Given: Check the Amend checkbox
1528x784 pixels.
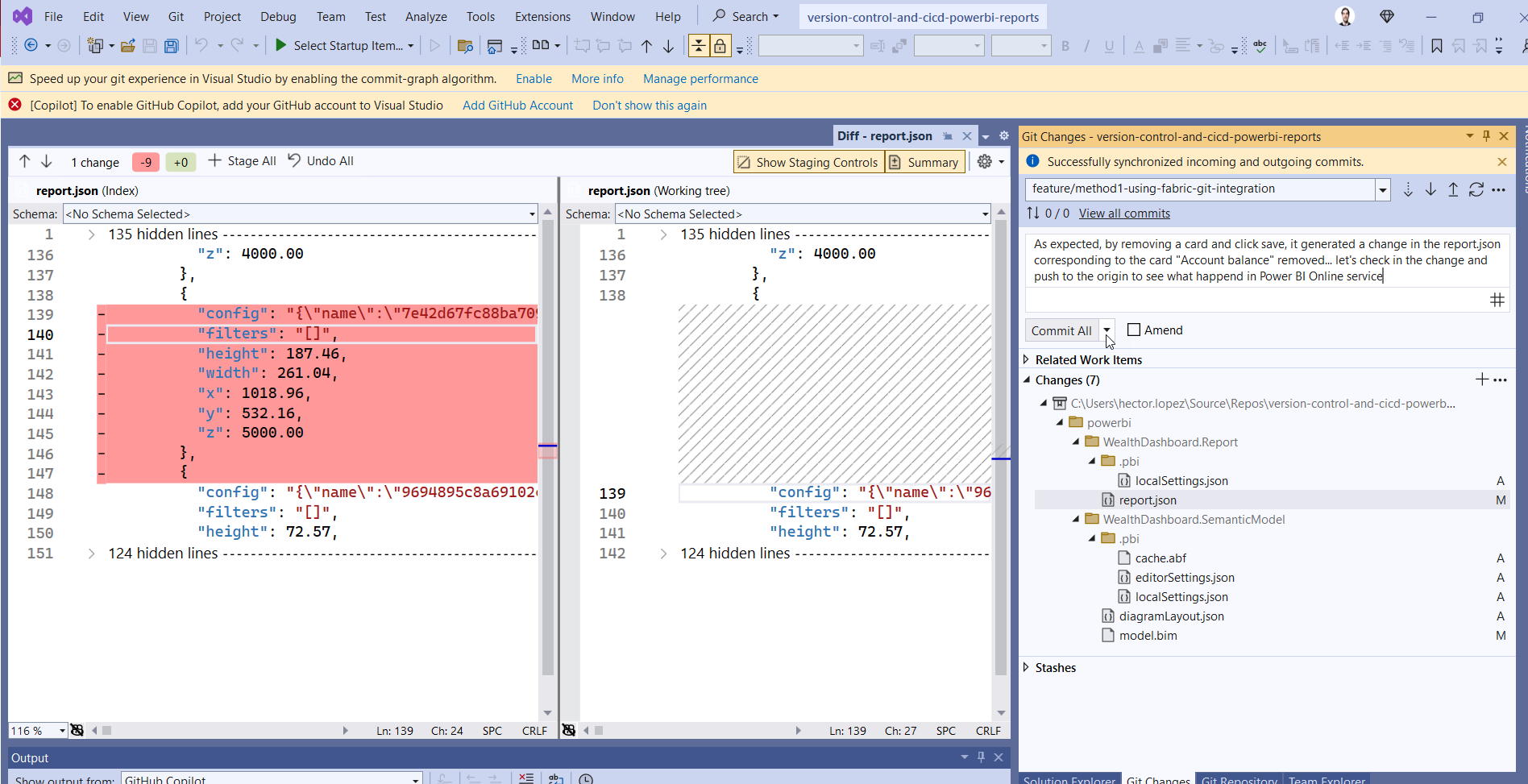Looking at the screenshot, I should [1134, 330].
